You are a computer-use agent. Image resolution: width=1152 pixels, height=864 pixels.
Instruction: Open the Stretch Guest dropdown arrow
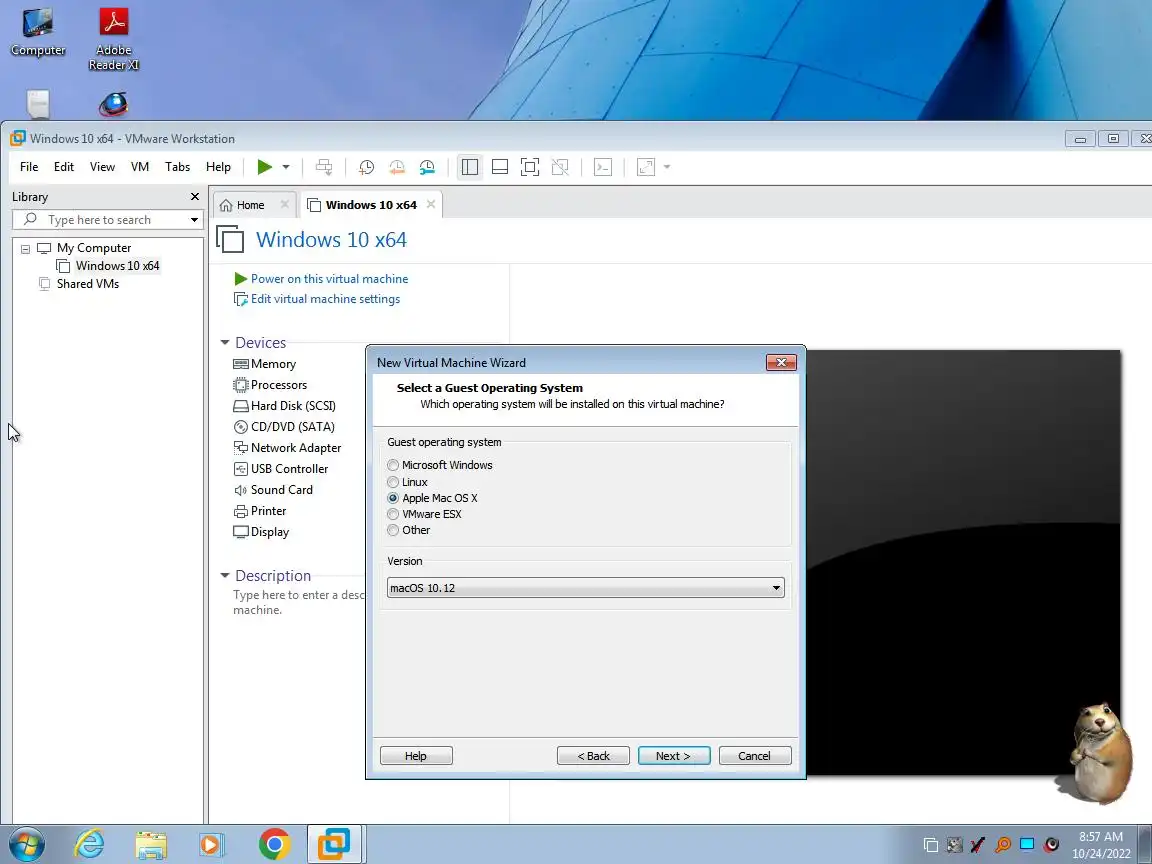[667, 167]
